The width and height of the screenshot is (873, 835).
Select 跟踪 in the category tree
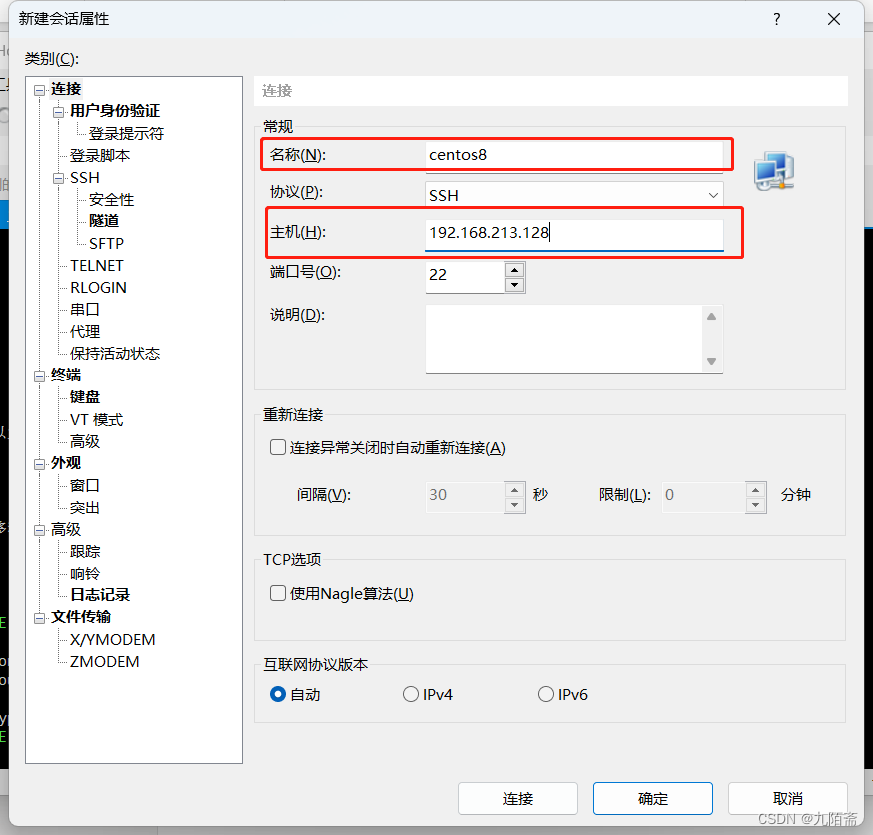point(85,552)
